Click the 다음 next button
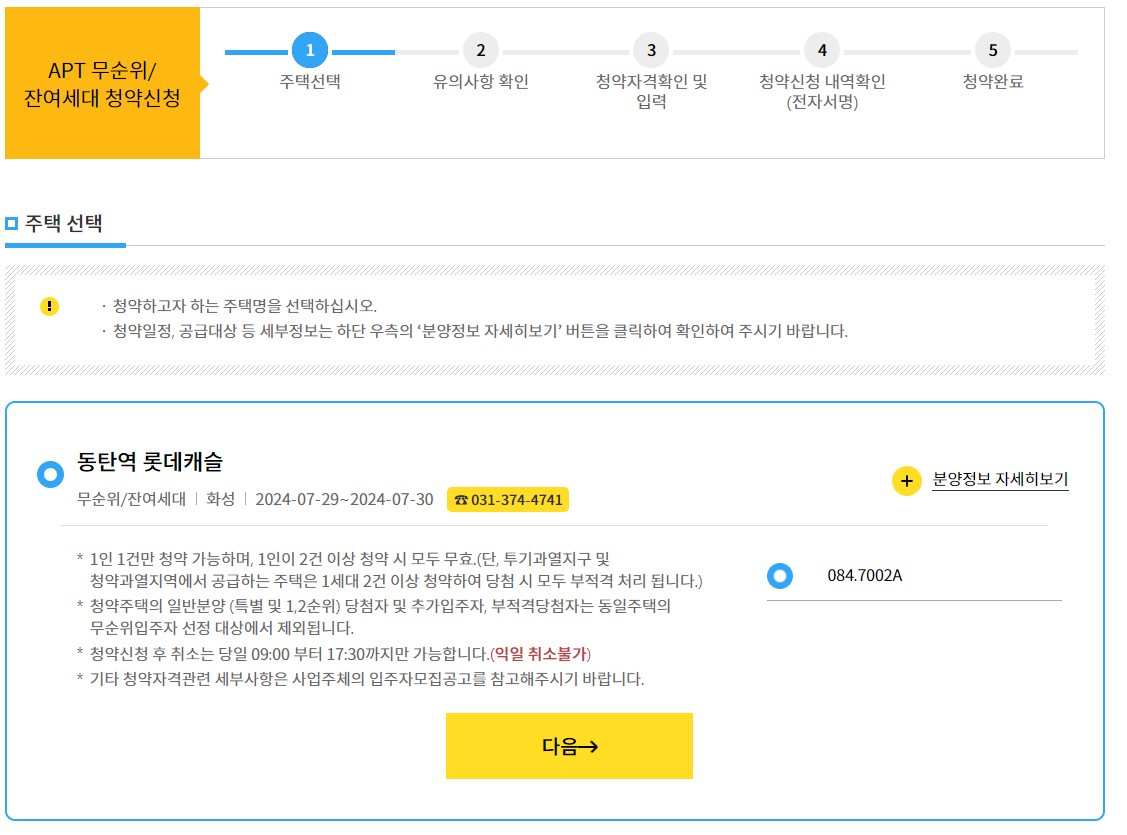The image size is (1127, 835). click(x=569, y=746)
